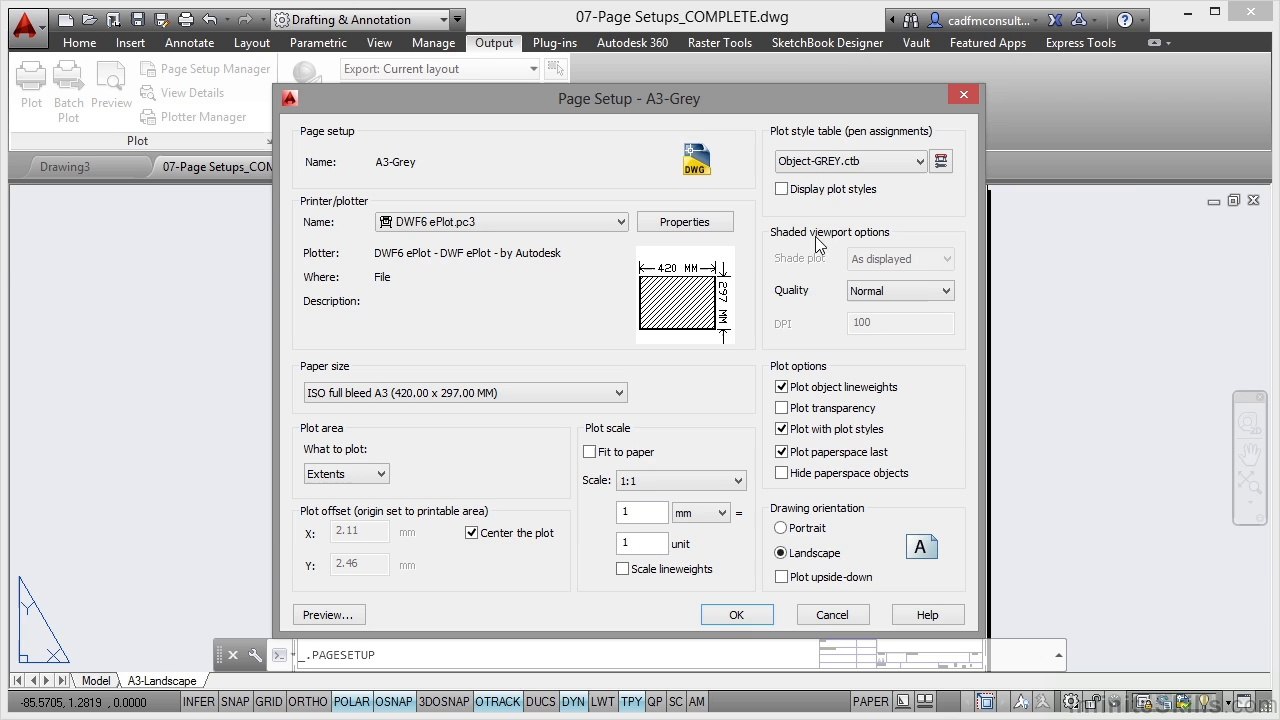
Task: Open the What to plot Extents dropdown
Action: 347,474
